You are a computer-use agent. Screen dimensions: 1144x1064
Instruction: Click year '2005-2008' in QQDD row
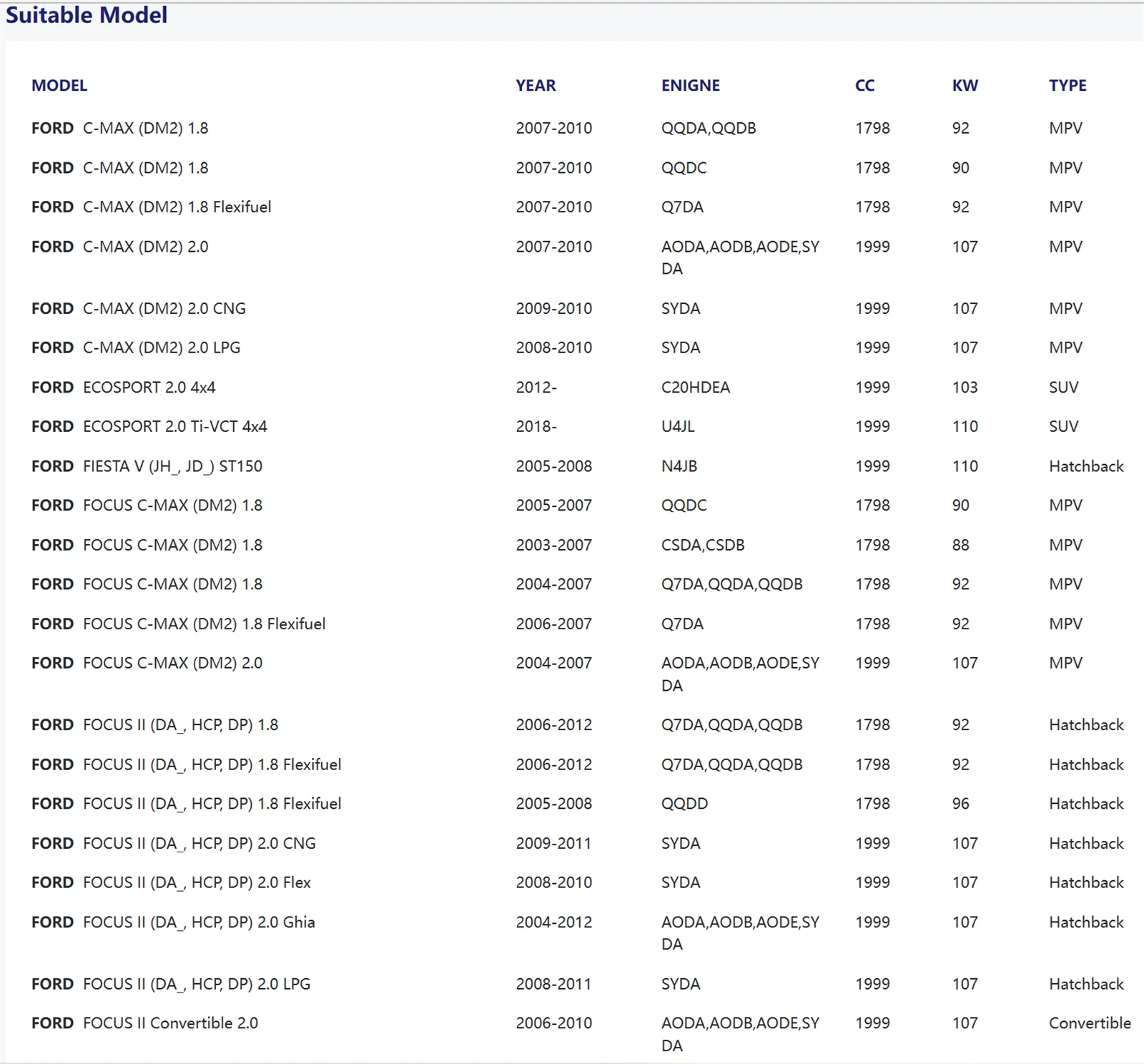pos(554,804)
